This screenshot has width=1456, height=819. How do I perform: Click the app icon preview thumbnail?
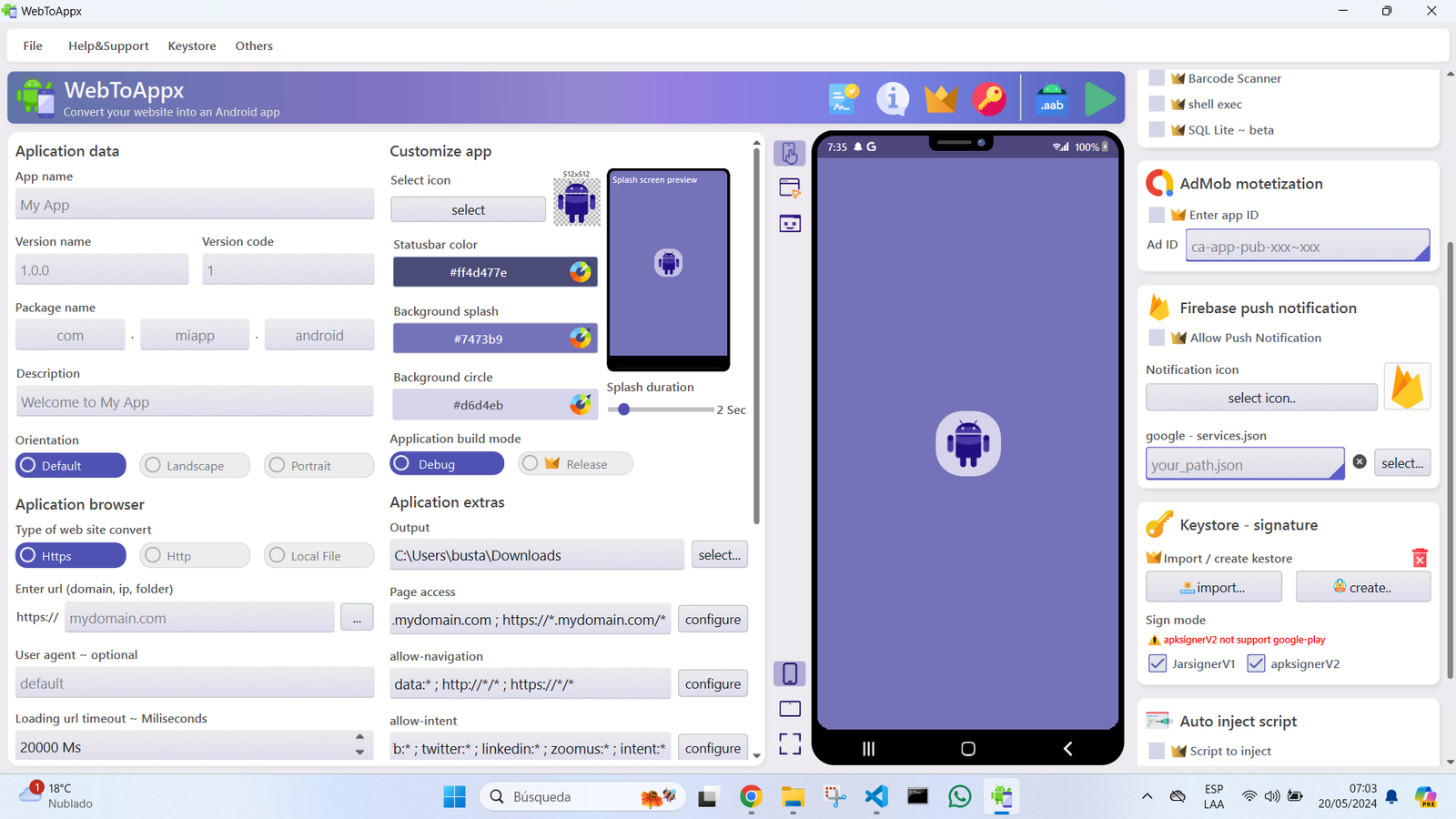[577, 201]
